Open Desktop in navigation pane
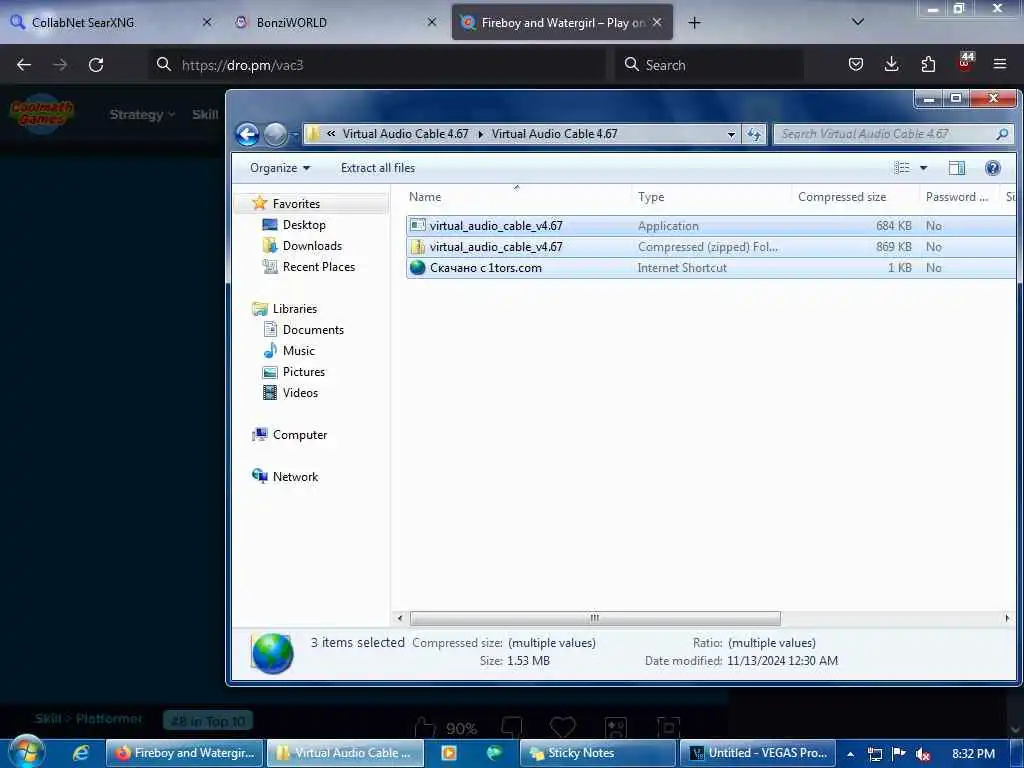1024x768 pixels. pos(304,225)
